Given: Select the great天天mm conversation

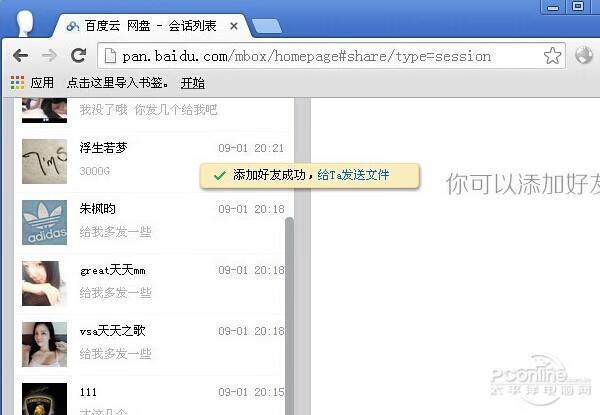Looking at the screenshot, I should pyautogui.click(x=153, y=283).
